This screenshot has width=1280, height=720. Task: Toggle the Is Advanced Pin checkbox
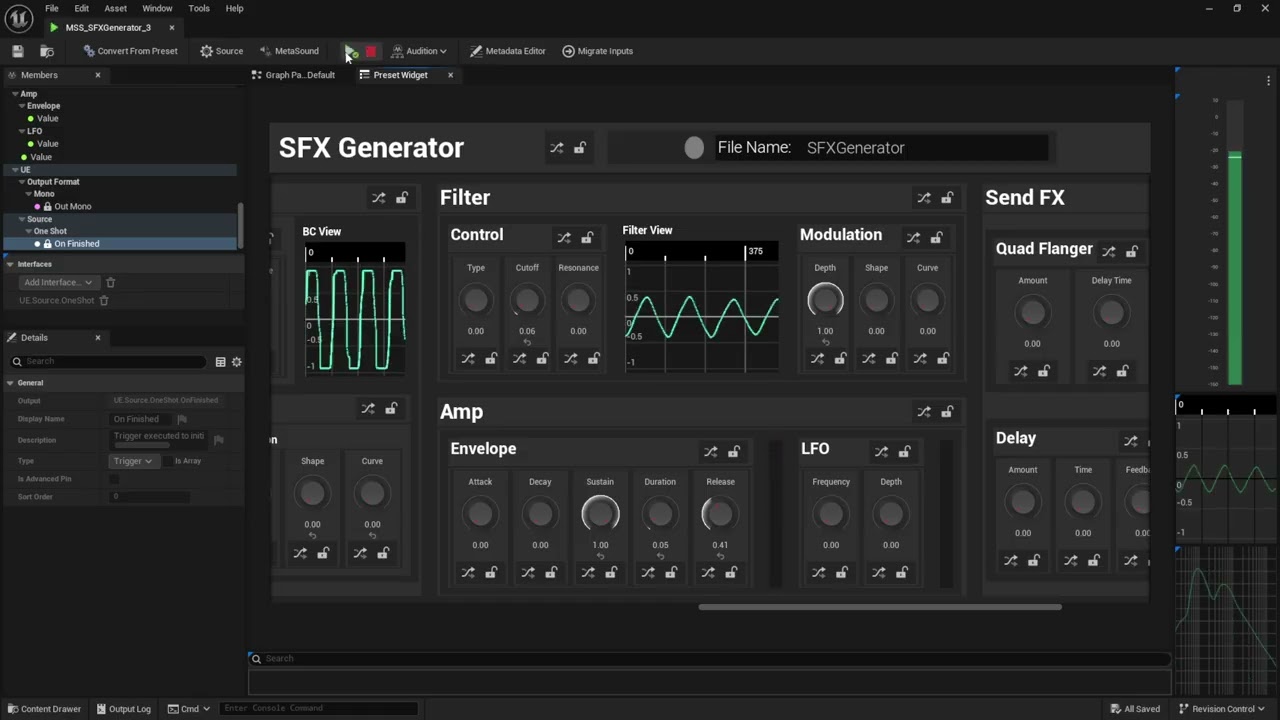pos(114,479)
